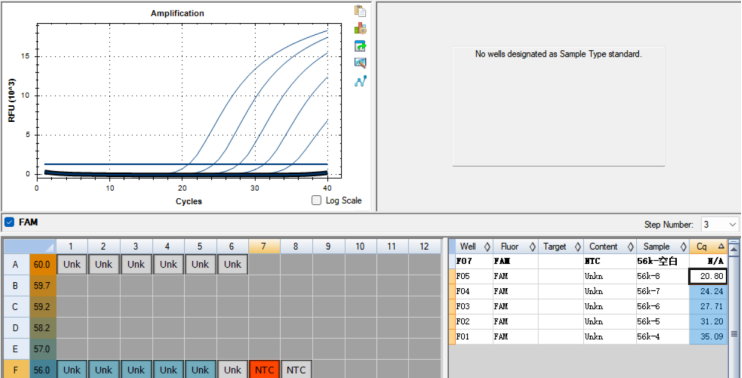Click the export chart icon with green arrow

pyautogui.click(x=360, y=46)
